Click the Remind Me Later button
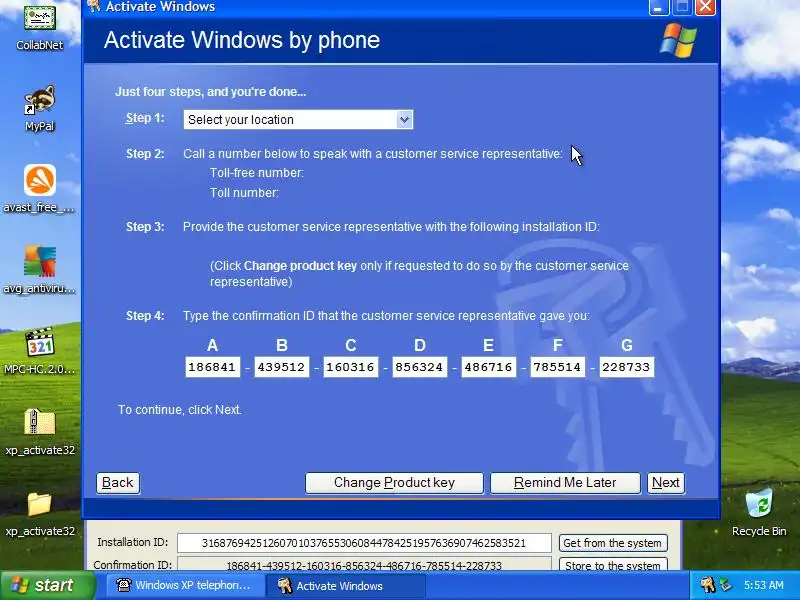 (x=565, y=483)
